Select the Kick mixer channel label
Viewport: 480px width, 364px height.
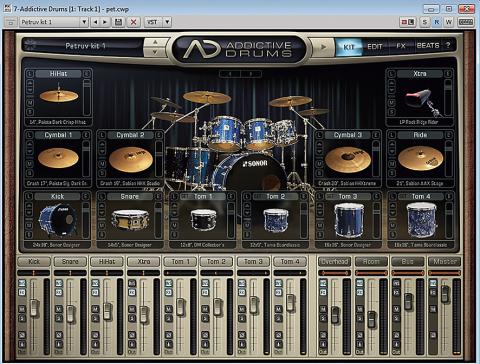point(34,262)
